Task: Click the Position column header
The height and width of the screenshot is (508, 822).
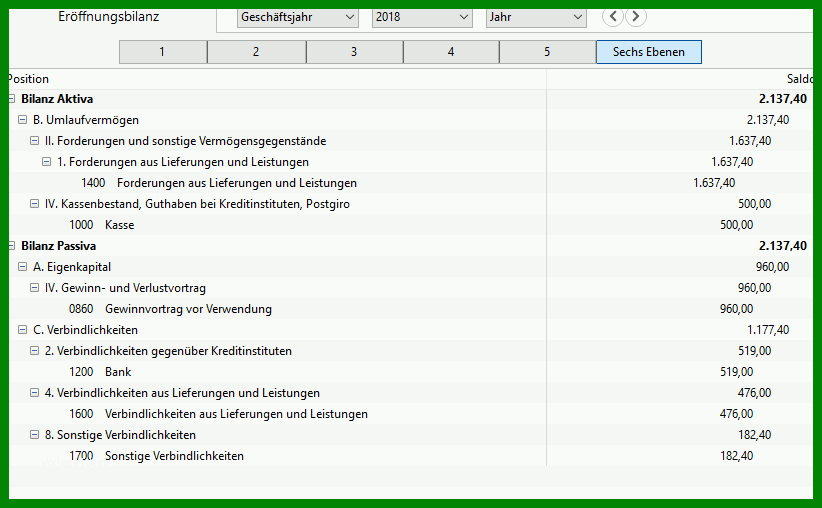Action: [277, 79]
